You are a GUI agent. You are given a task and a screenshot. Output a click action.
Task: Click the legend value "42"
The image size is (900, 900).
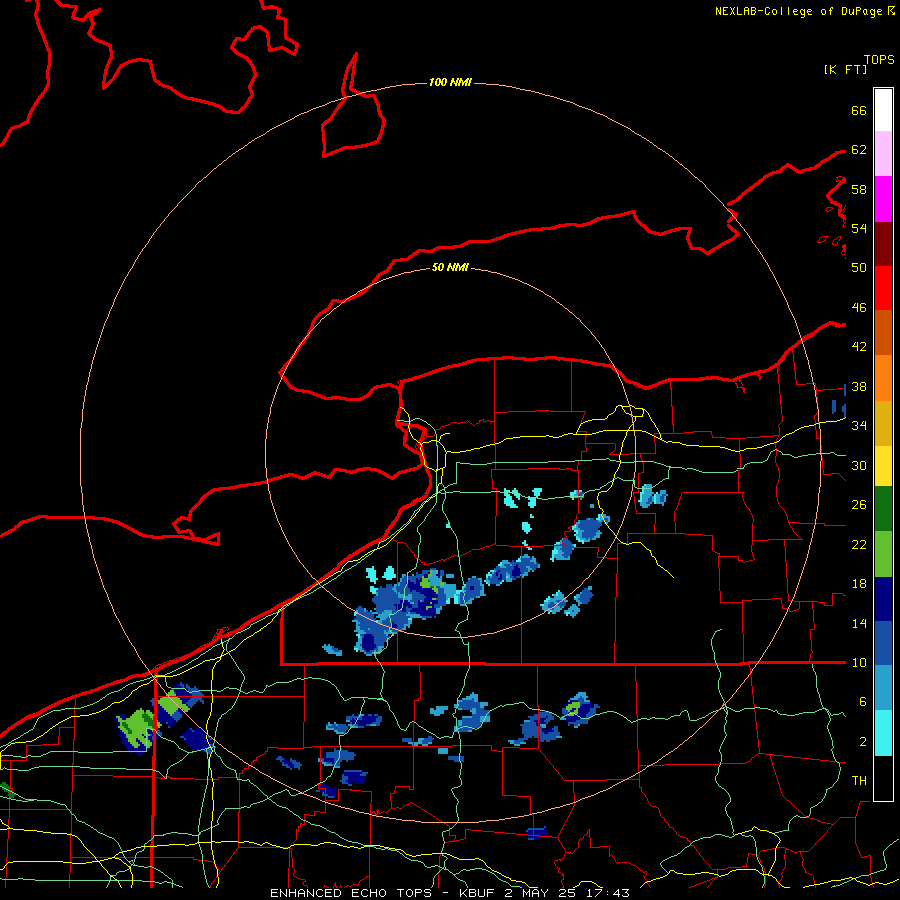pos(859,347)
